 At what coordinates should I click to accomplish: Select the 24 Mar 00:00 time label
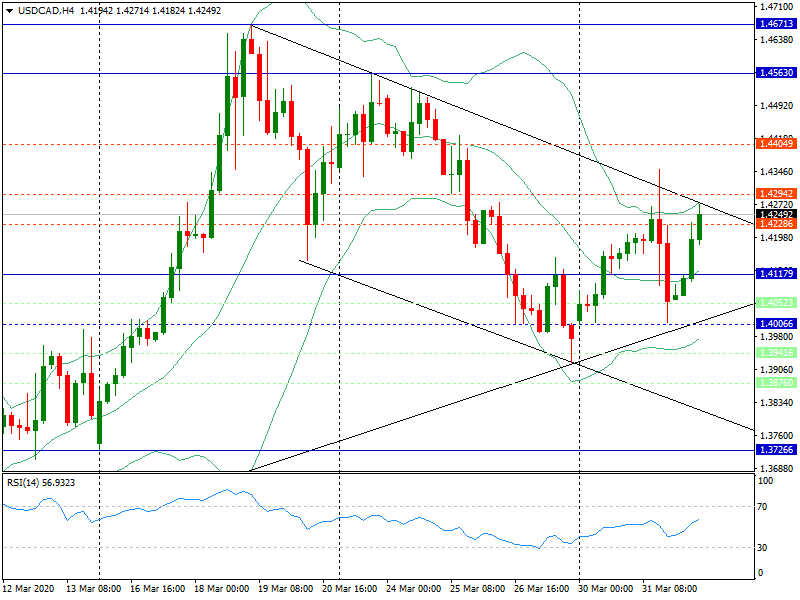point(413,589)
